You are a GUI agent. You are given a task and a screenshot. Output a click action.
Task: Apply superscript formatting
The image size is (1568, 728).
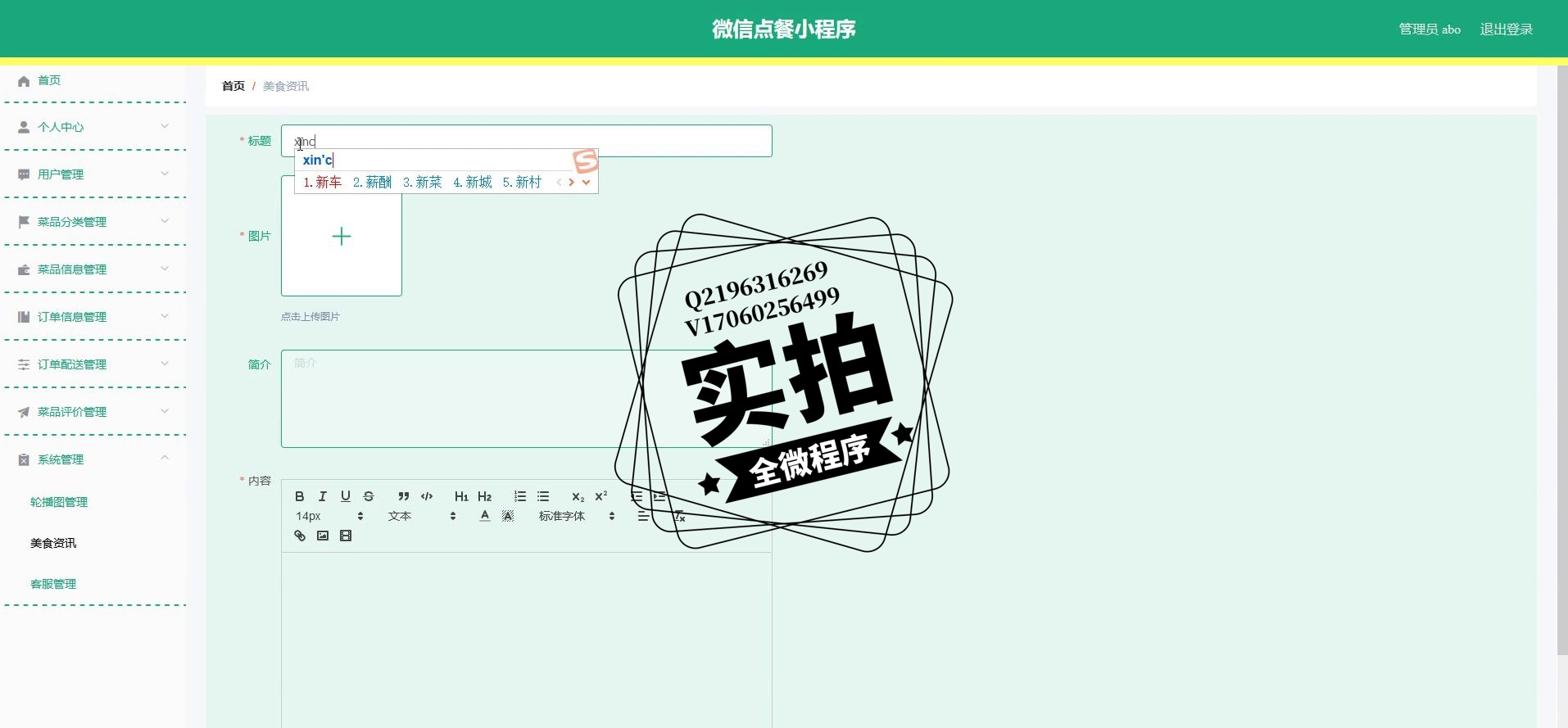601,496
